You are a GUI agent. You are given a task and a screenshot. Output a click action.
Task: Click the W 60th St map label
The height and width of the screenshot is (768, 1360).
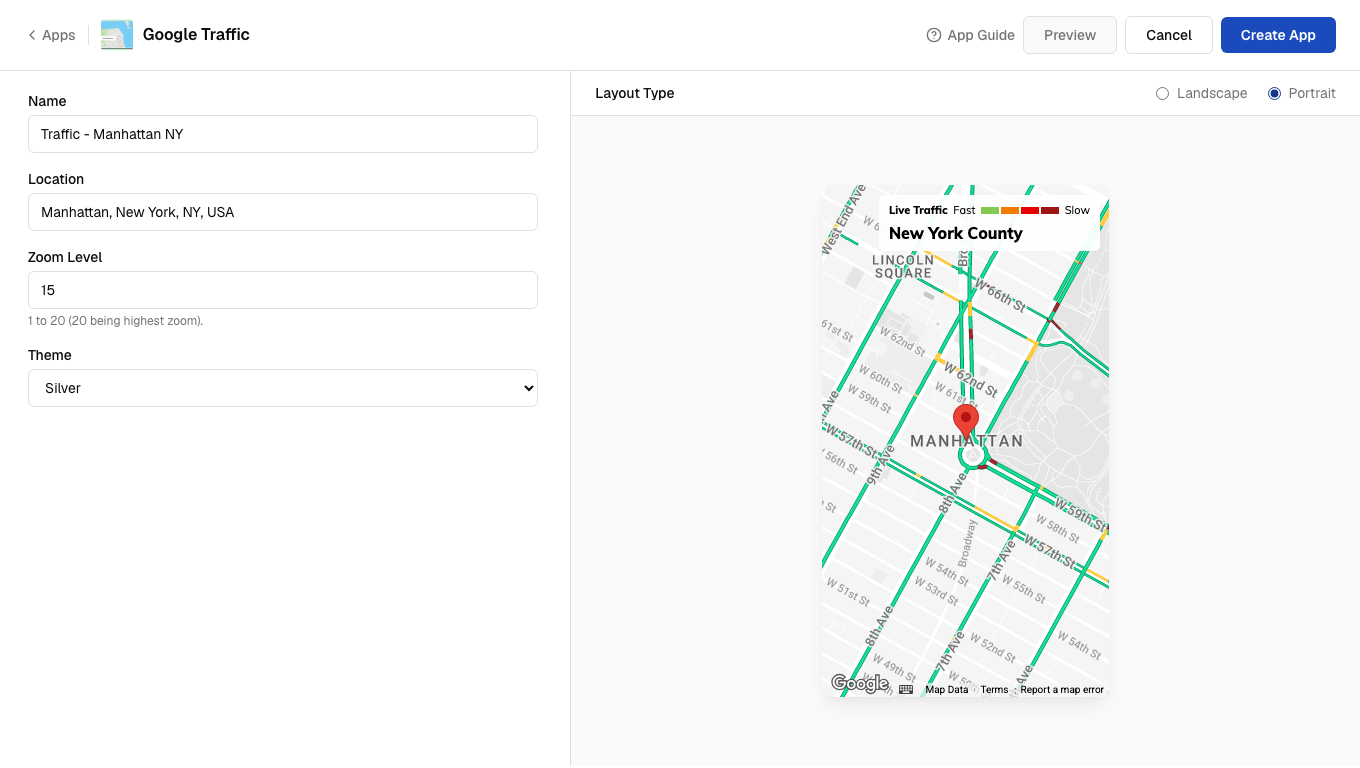(880, 381)
